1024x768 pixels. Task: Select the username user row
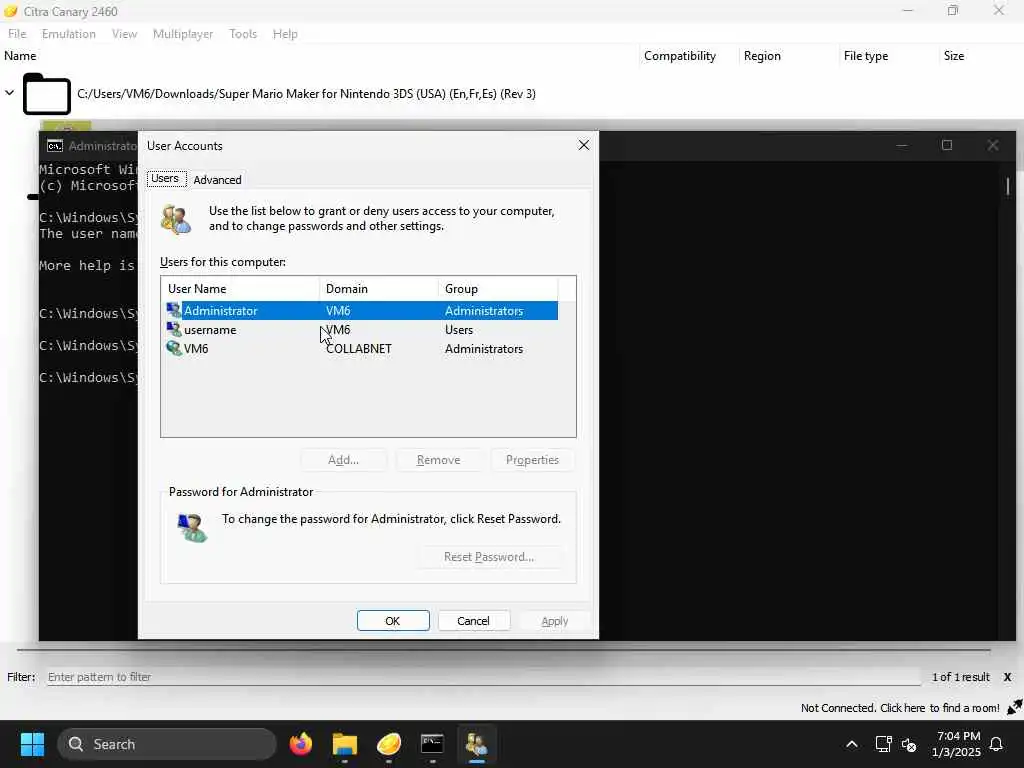coord(362,330)
